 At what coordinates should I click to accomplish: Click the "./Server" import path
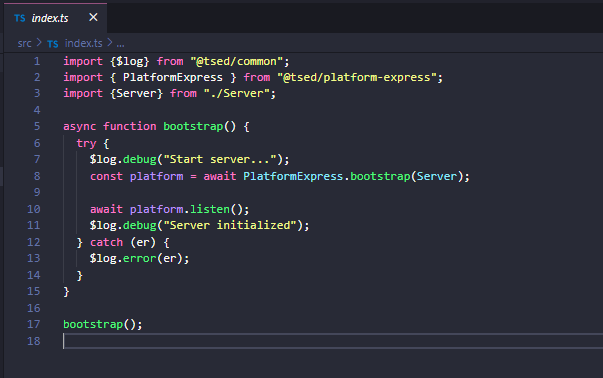pos(237,93)
